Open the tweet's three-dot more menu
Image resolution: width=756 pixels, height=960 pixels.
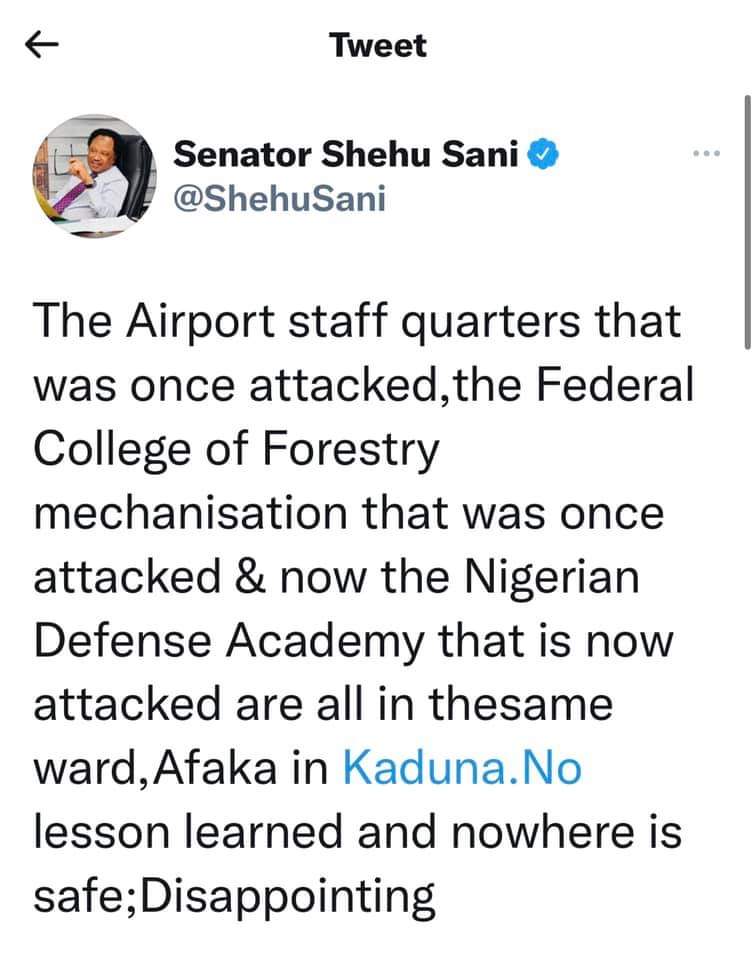(x=706, y=156)
